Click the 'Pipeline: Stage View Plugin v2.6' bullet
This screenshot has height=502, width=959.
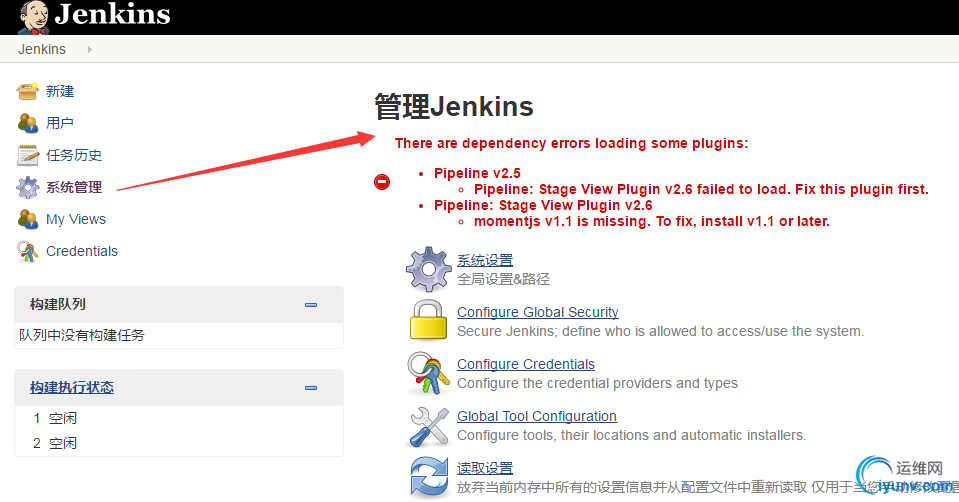[543, 205]
